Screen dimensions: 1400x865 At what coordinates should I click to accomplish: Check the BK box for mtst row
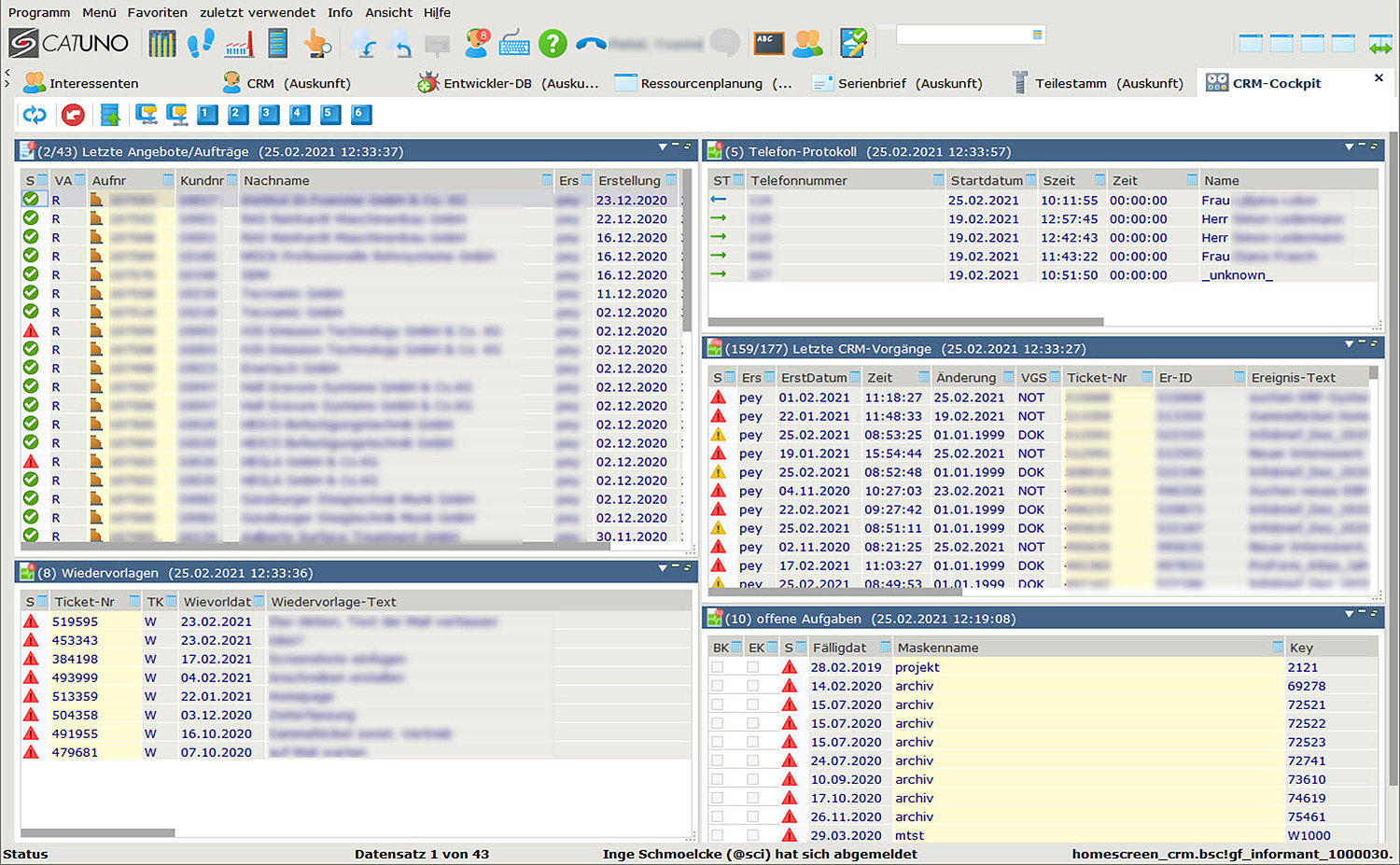click(717, 835)
